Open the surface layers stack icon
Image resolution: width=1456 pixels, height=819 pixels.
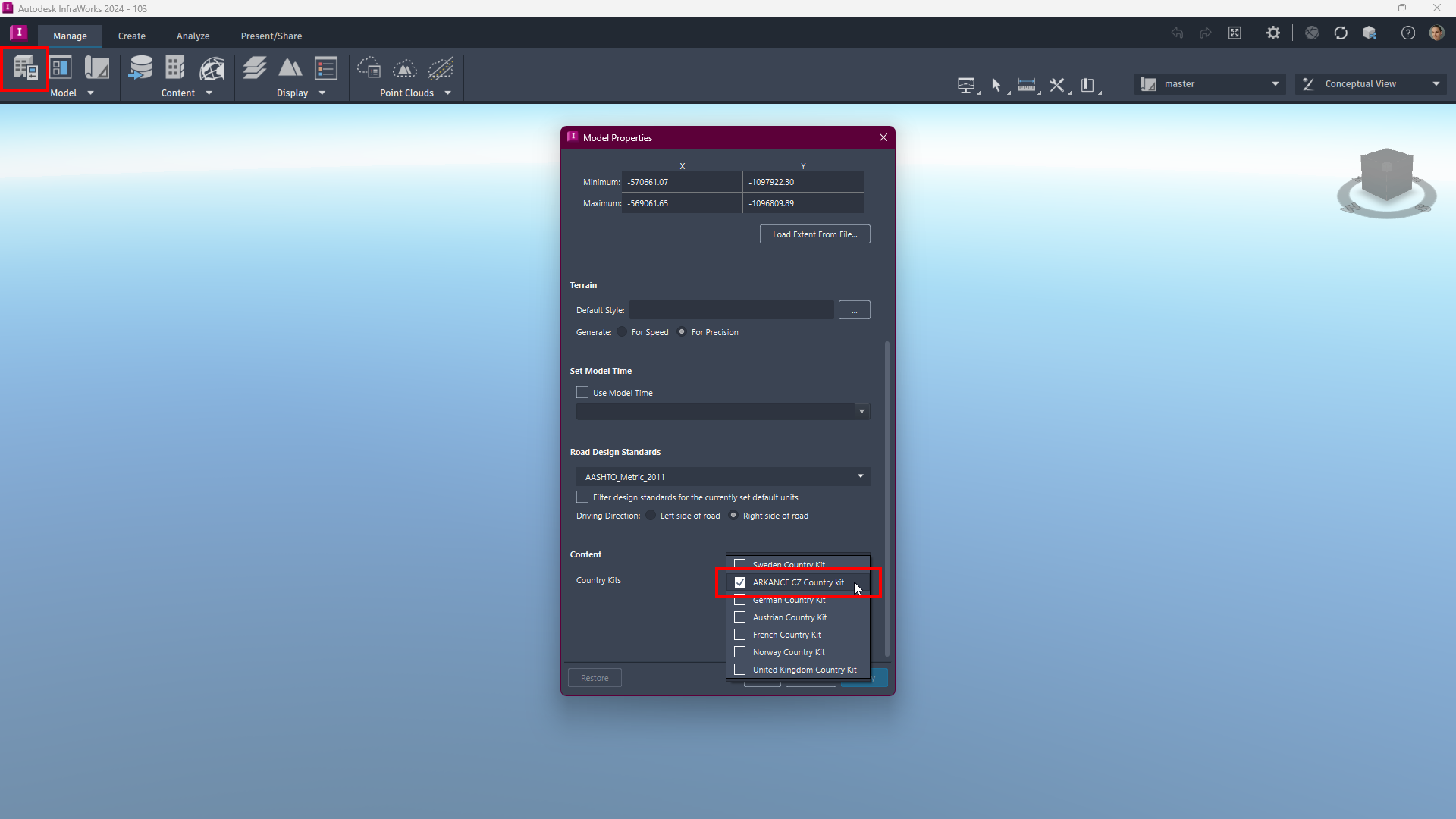pyautogui.click(x=255, y=68)
